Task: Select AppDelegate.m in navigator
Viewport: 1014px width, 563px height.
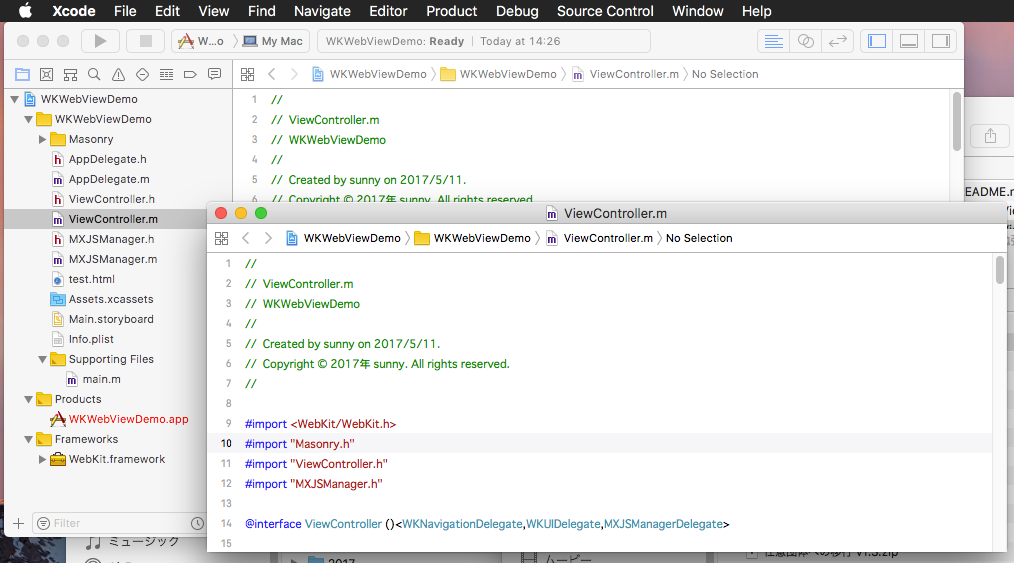Action: (109, 179)
